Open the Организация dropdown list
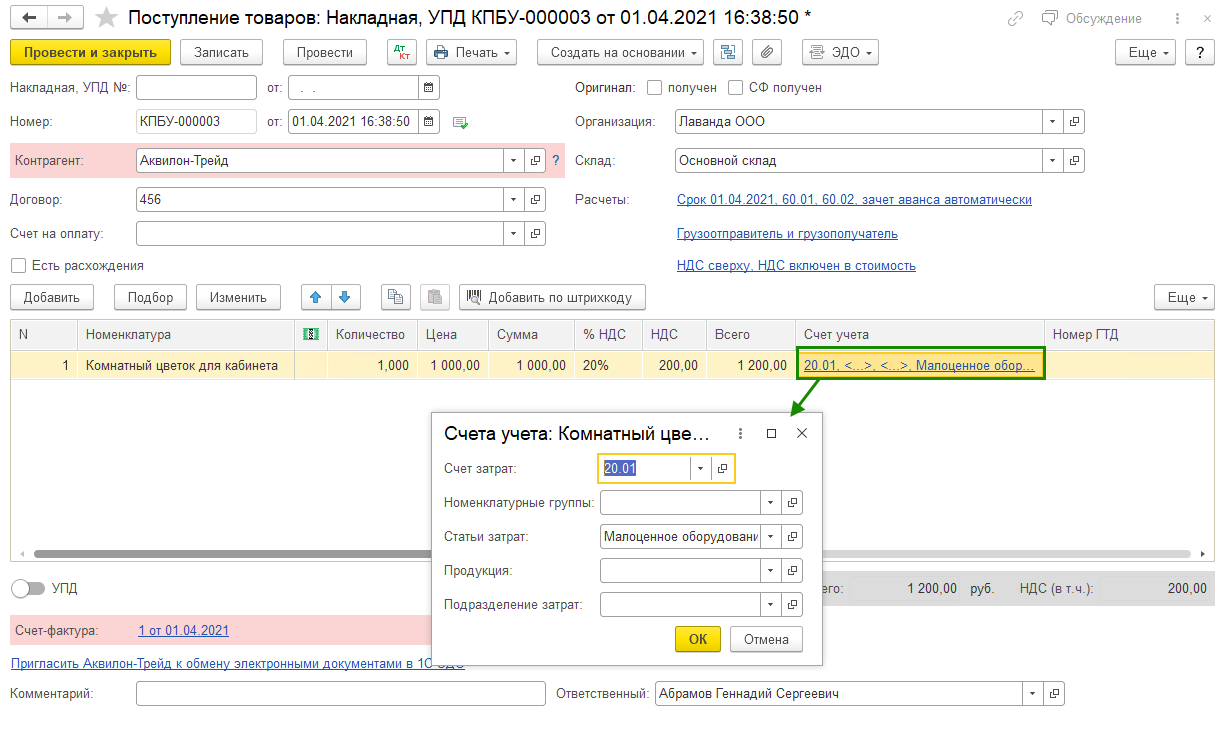 [x=1052, y=122]
